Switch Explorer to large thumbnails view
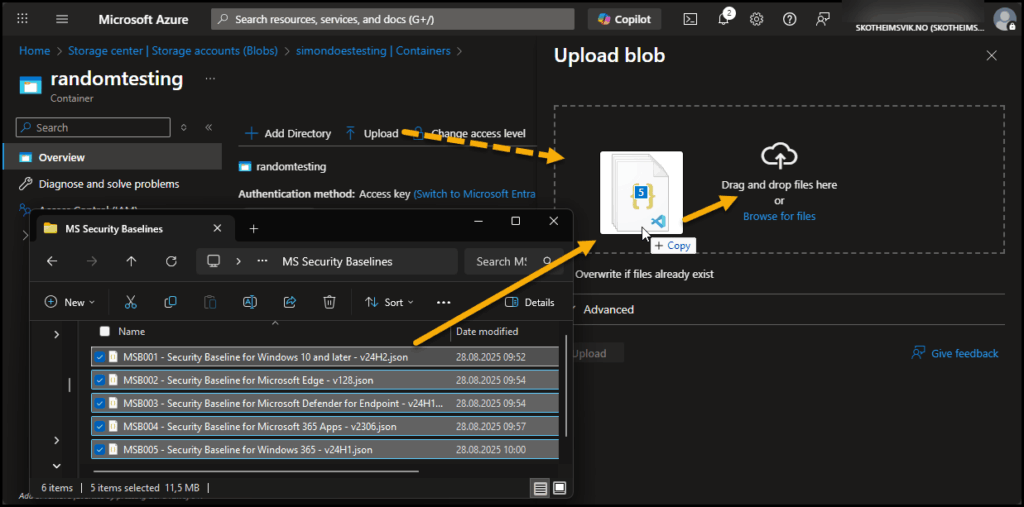The height and width of the screenshot is (507, 1024). point(559,487)
